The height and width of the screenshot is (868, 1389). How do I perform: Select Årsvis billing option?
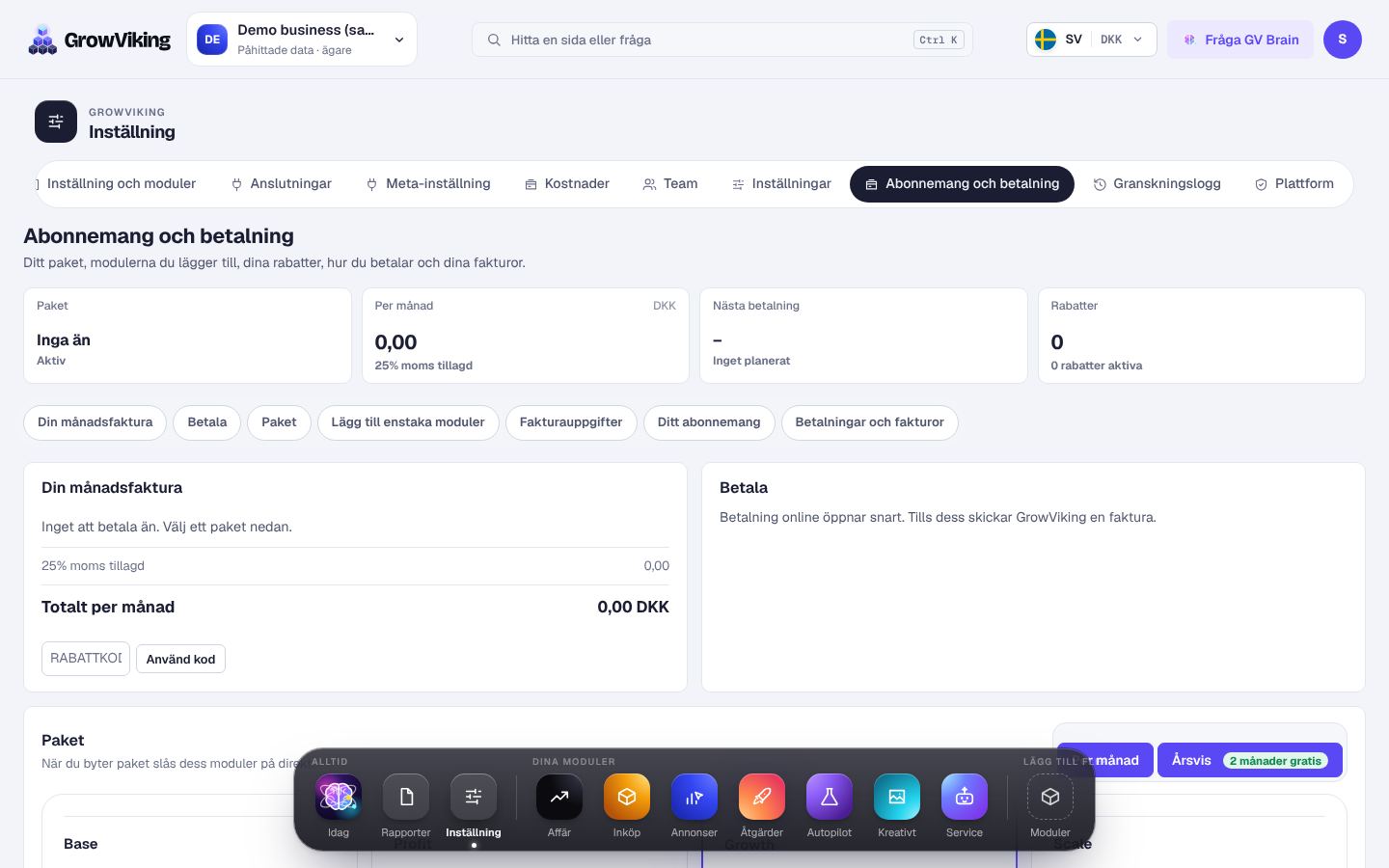coord(1250,760)
